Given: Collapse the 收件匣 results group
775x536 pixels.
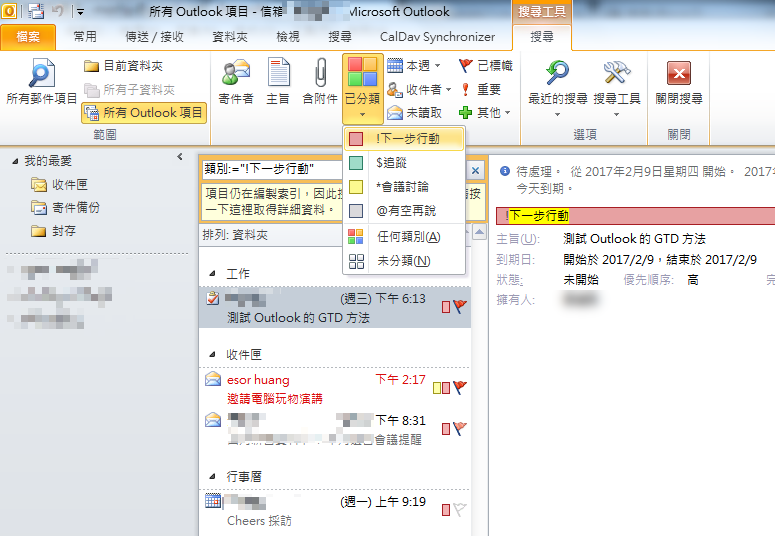Looking at the screenshot, I should pos(213,354).
